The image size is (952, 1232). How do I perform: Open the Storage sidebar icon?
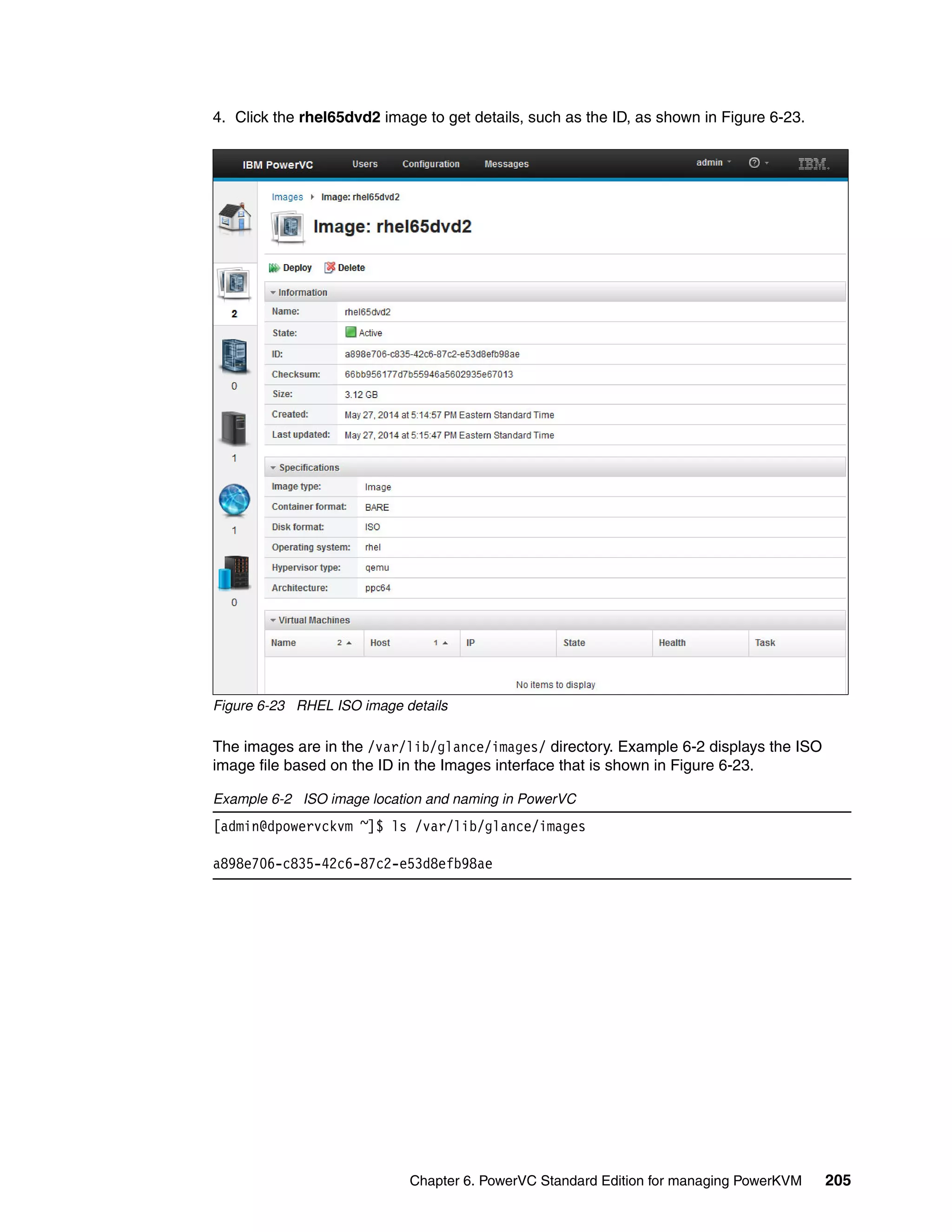[234, 573]
